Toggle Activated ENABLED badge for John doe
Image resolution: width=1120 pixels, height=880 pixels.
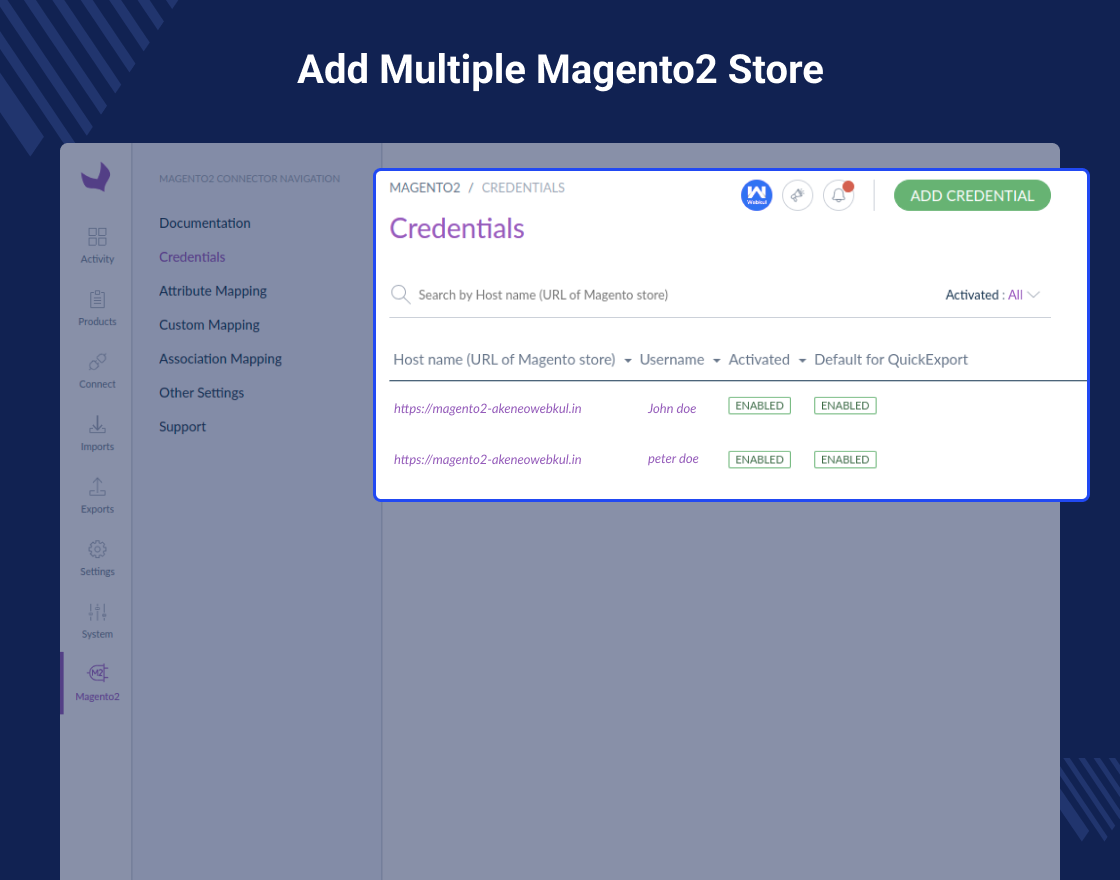759,406
